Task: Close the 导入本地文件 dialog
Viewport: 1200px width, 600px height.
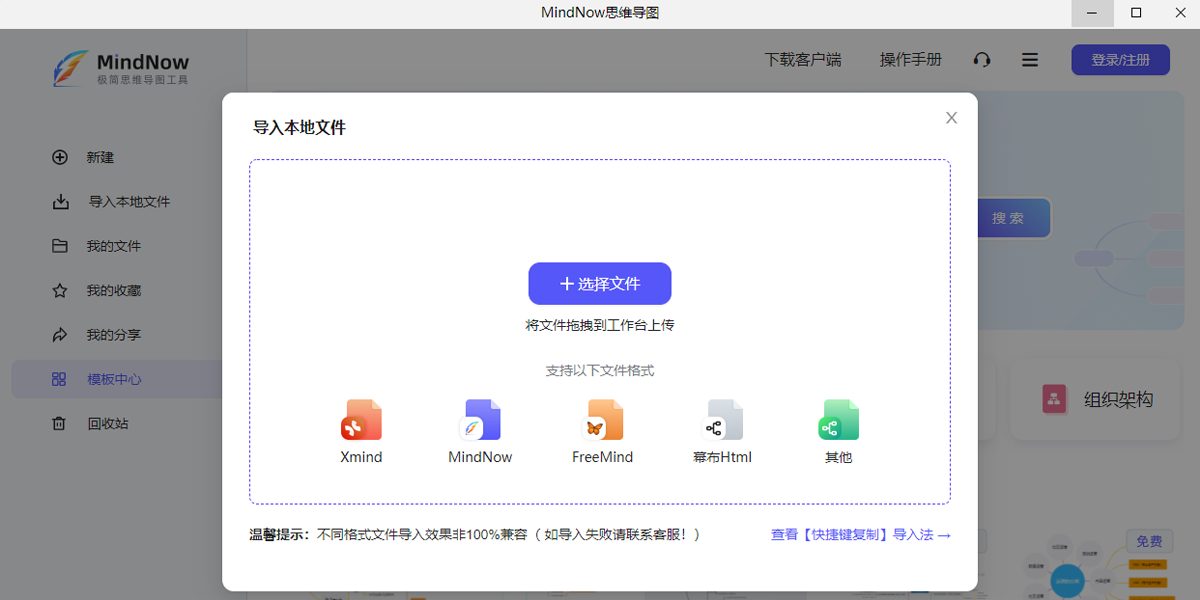Action: [951, 117]
